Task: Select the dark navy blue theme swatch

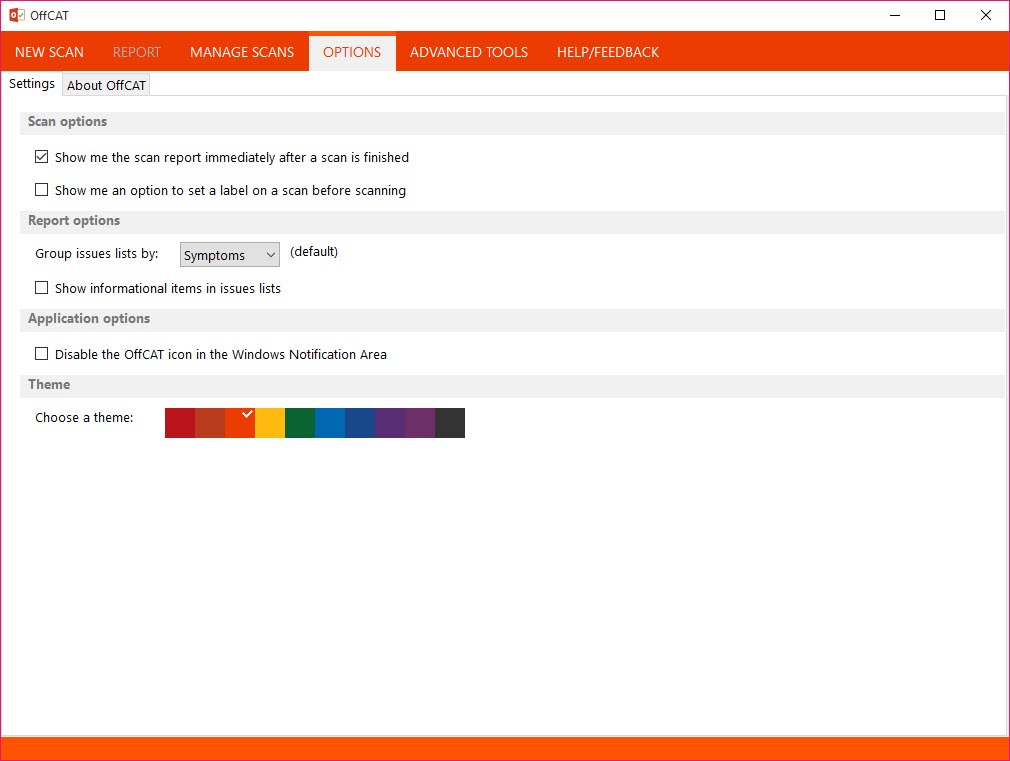Action: pyautogui.click(x=359, y=423)
